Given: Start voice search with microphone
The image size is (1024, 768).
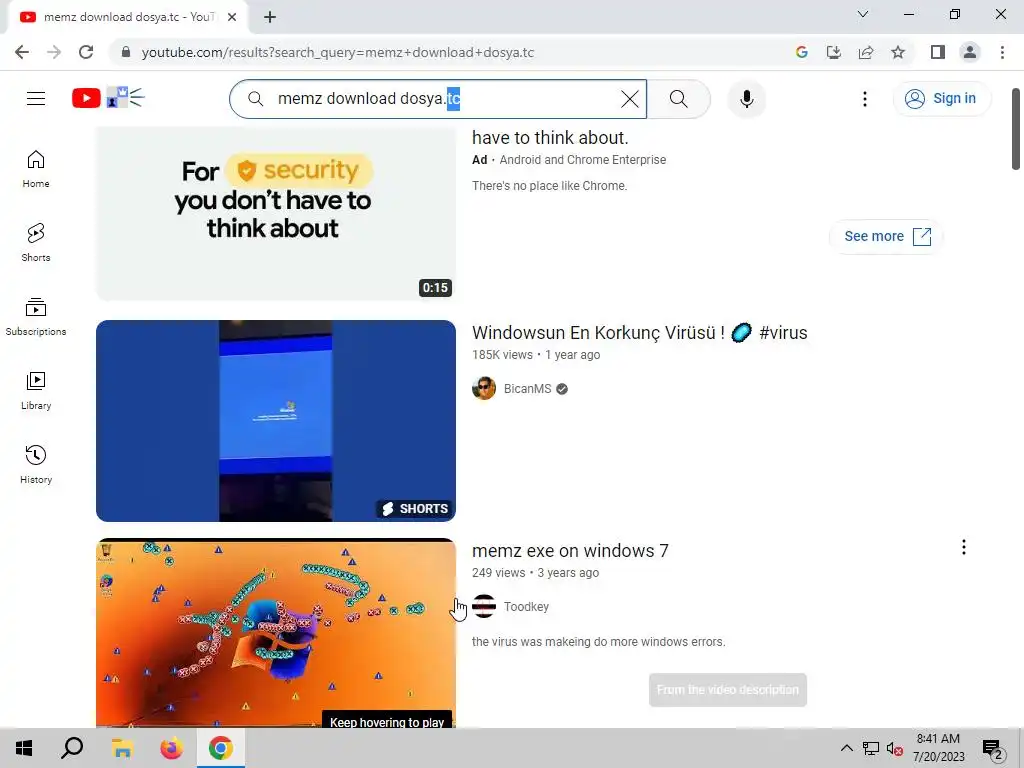Looking at the screenshot, I should [x=746, y=99].
